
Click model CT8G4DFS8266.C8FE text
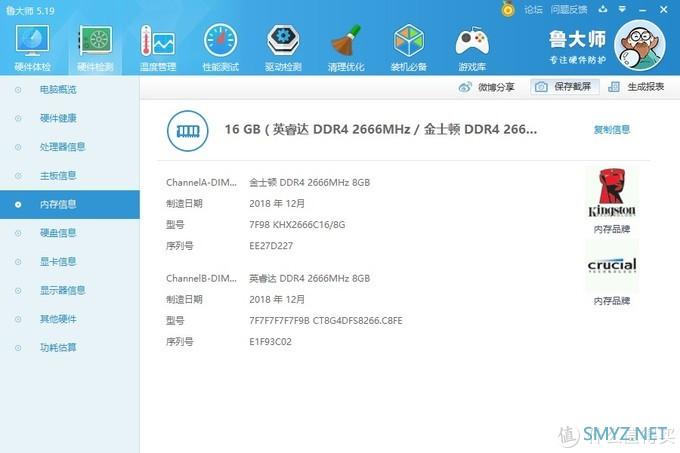pyautogui.click(x=357, y=321)
